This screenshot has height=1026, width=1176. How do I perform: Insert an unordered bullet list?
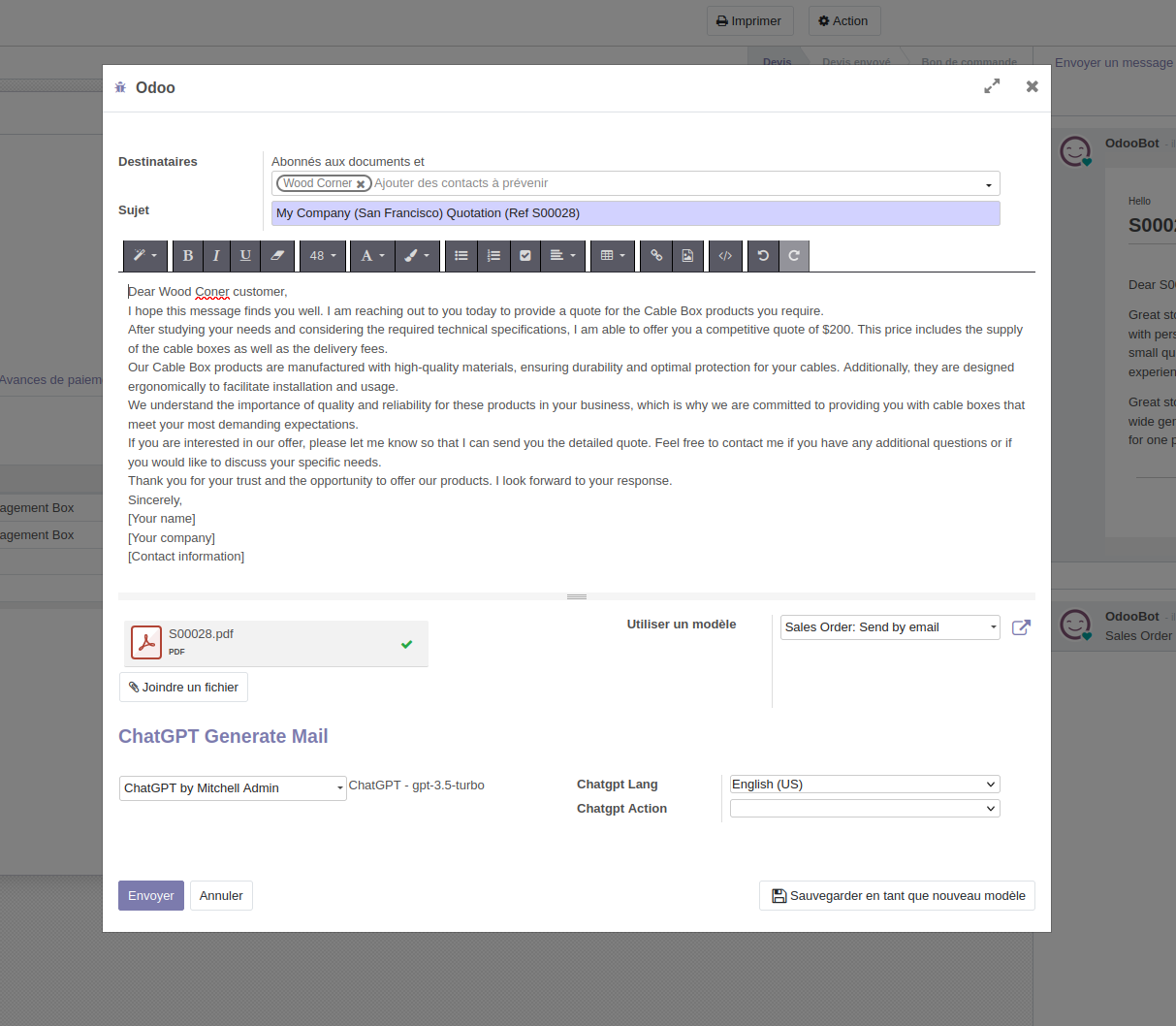tap(461, 256)
